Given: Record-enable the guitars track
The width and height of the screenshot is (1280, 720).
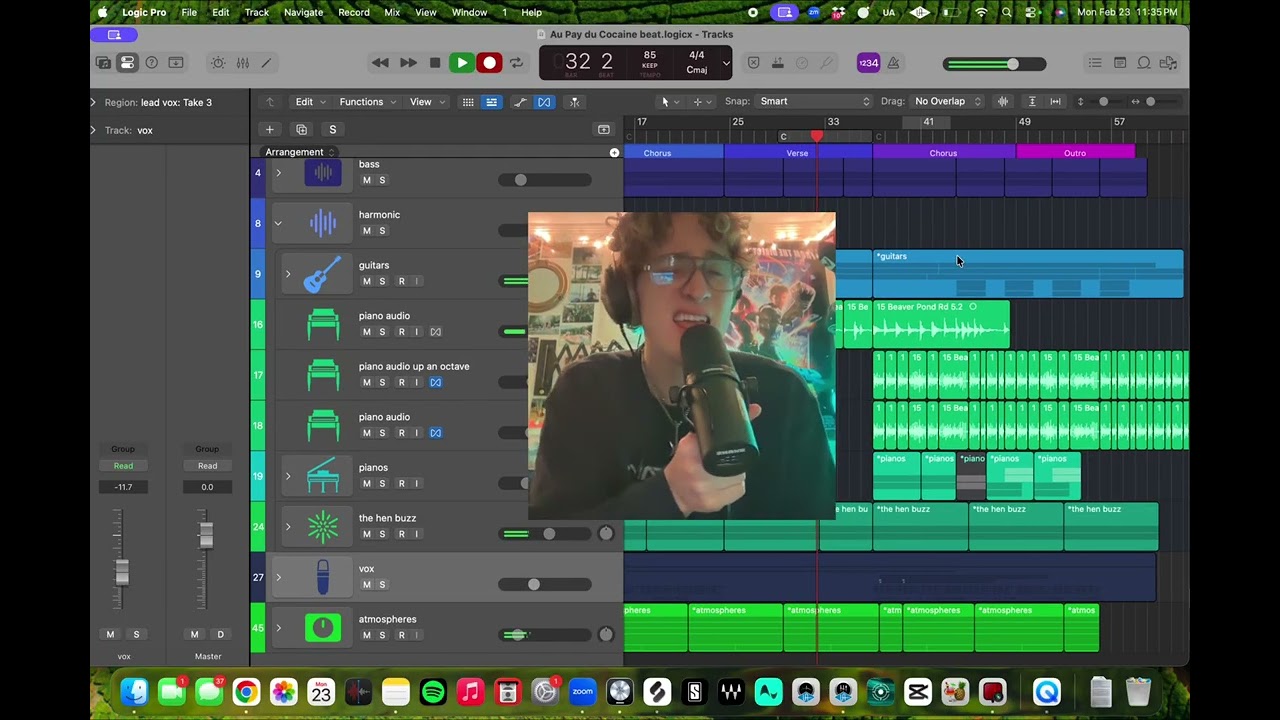Looking at the screenshot, I should point(401,281).
